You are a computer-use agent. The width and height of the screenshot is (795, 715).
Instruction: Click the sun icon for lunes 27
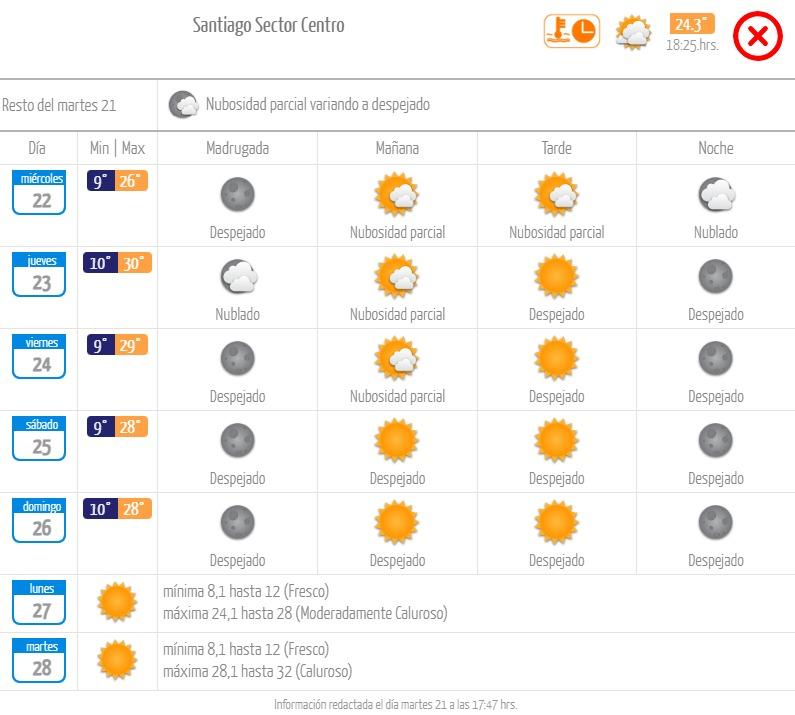coord(117,602)
